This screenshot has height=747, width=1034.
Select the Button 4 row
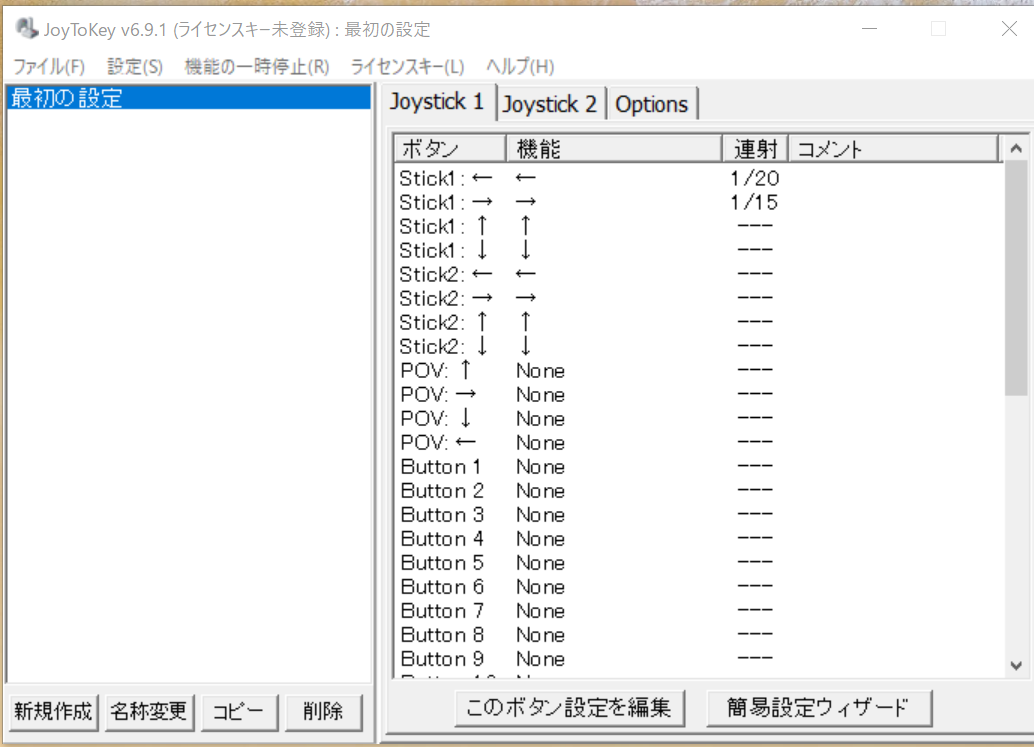(x=699, y=539)
